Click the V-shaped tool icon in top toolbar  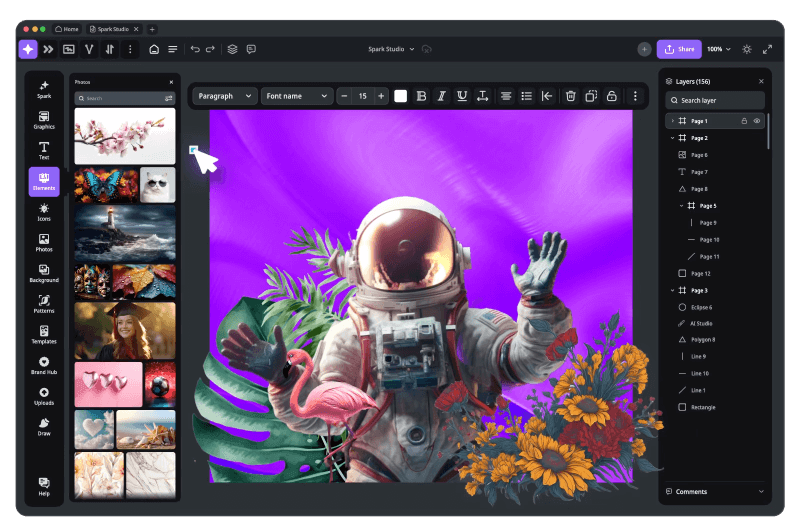pyautogui.click(x=89, y=49)
